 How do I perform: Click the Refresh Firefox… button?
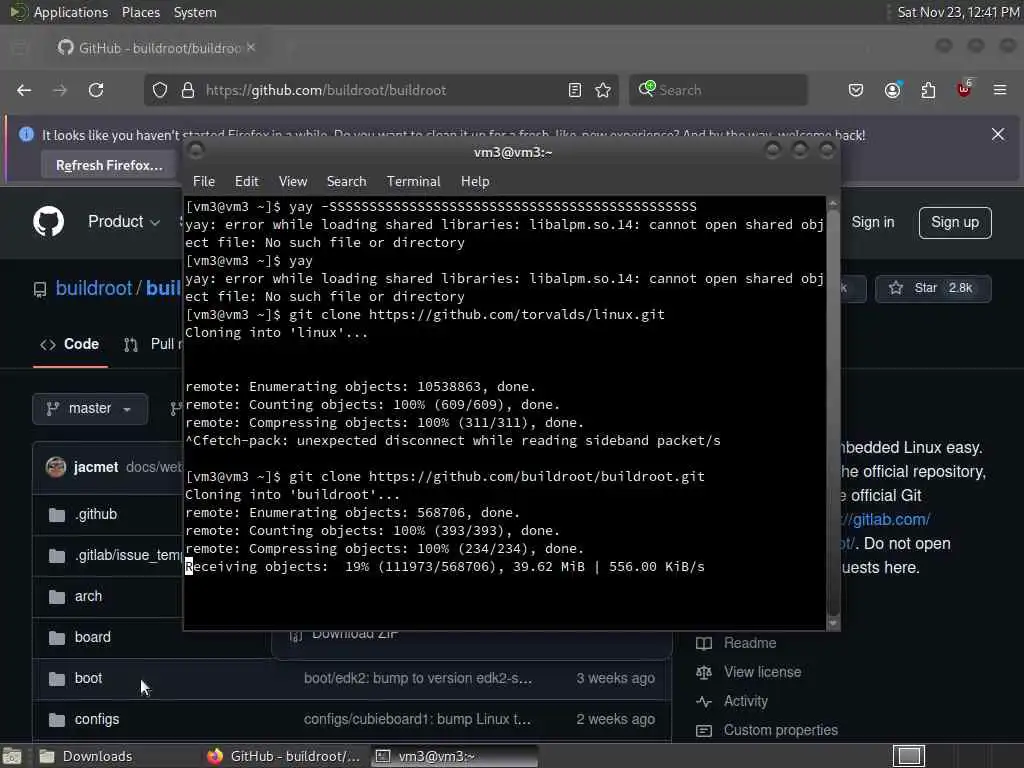(109, 165)
